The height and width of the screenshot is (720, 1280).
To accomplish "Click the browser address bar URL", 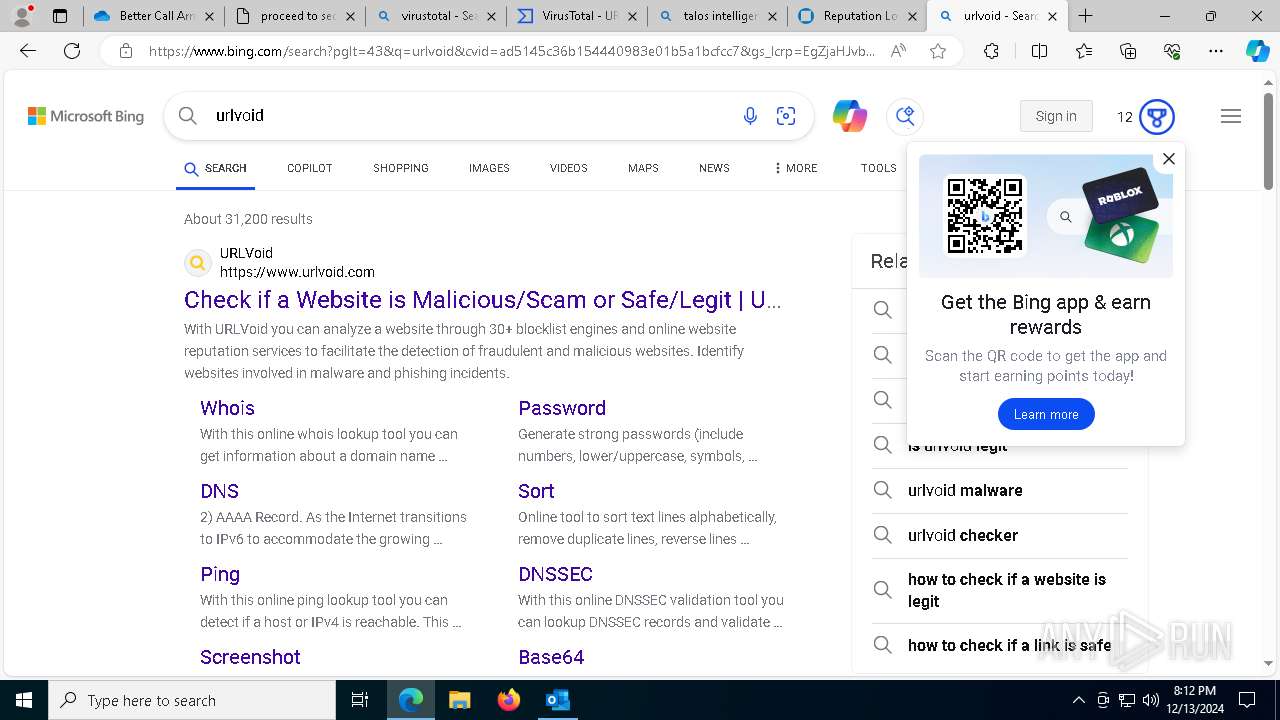I will (x=510, y=51).
